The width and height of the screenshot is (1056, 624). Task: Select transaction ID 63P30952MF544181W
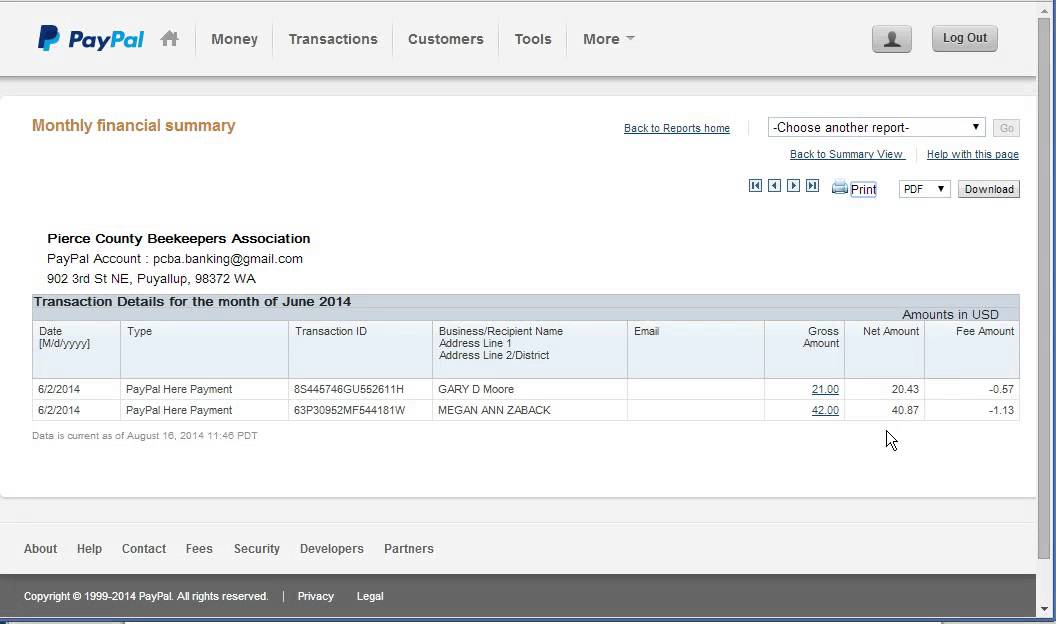(x=350, y=410)
